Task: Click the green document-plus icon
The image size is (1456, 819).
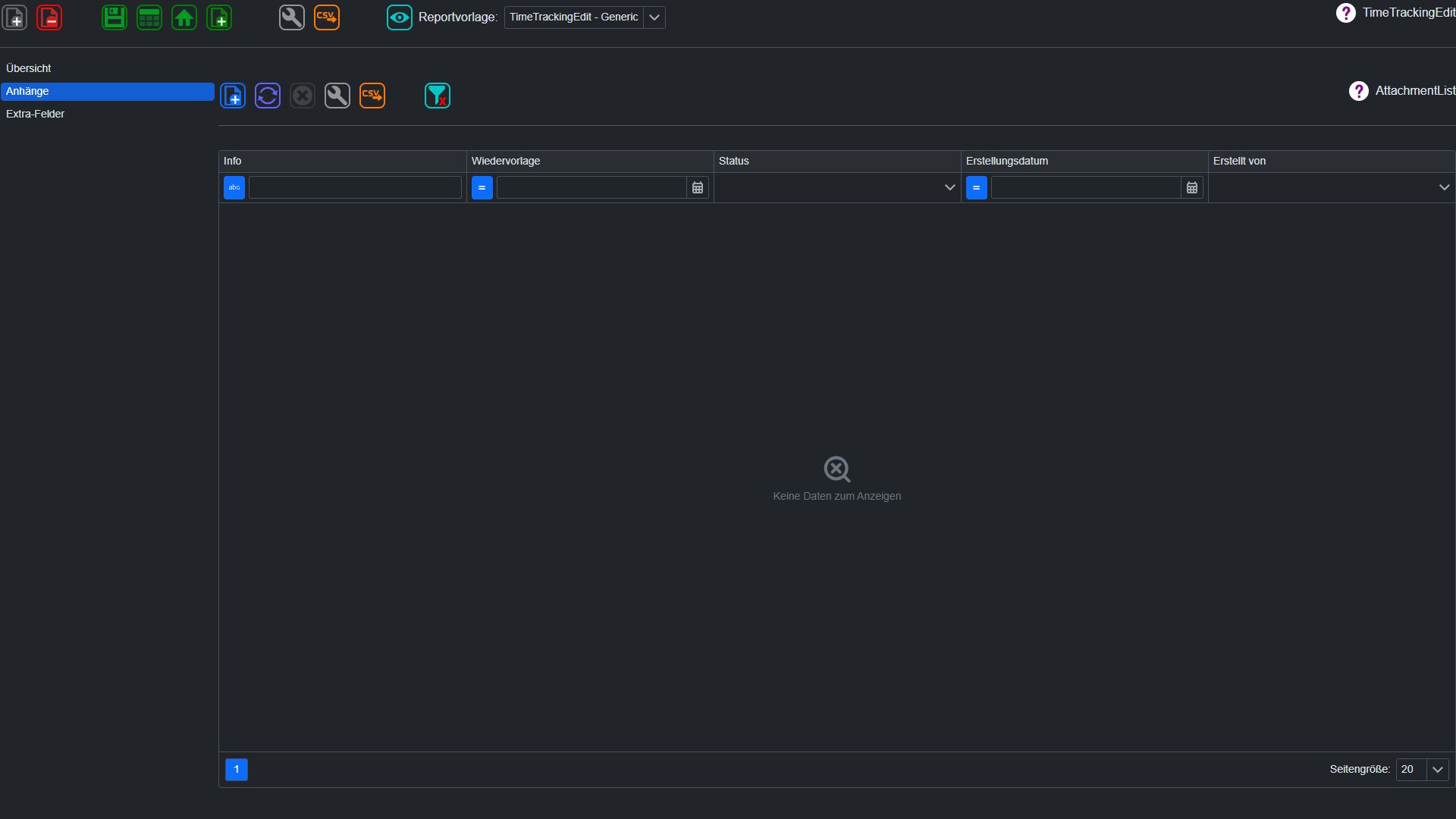Action: pos(219,17)
